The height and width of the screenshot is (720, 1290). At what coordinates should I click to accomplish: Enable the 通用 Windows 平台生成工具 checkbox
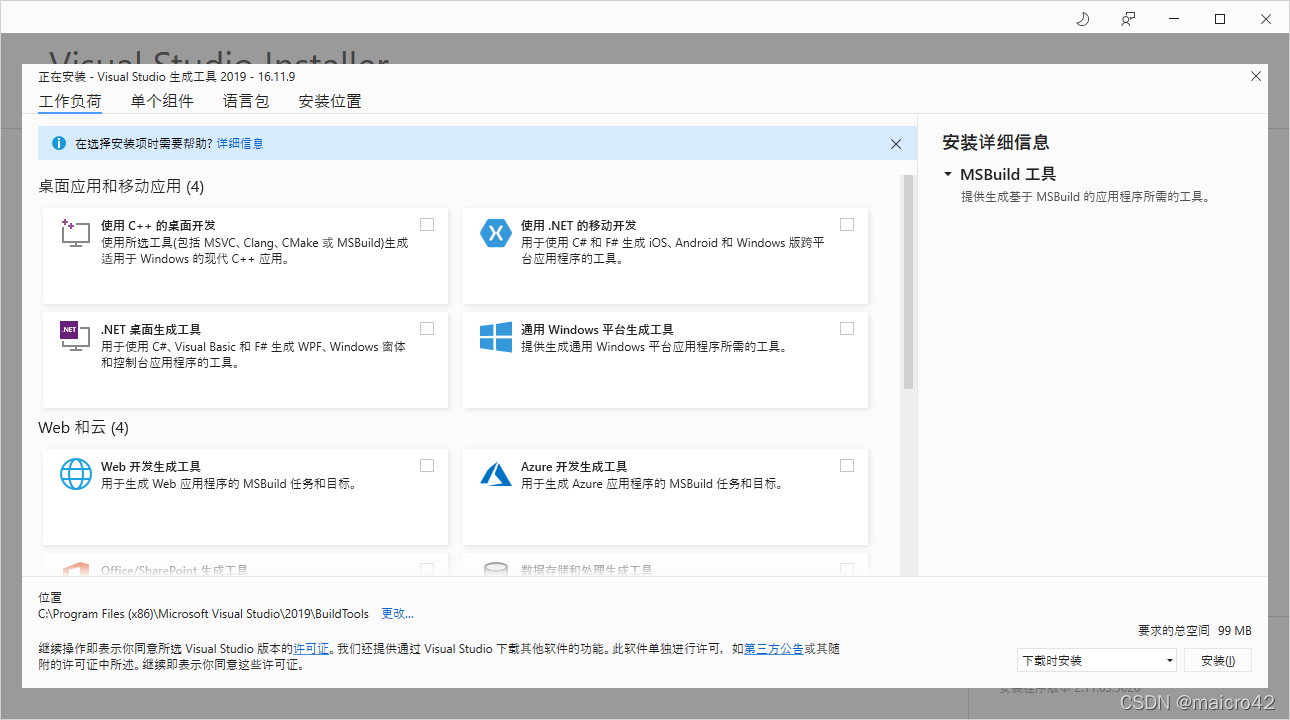[x=847, y=328]
